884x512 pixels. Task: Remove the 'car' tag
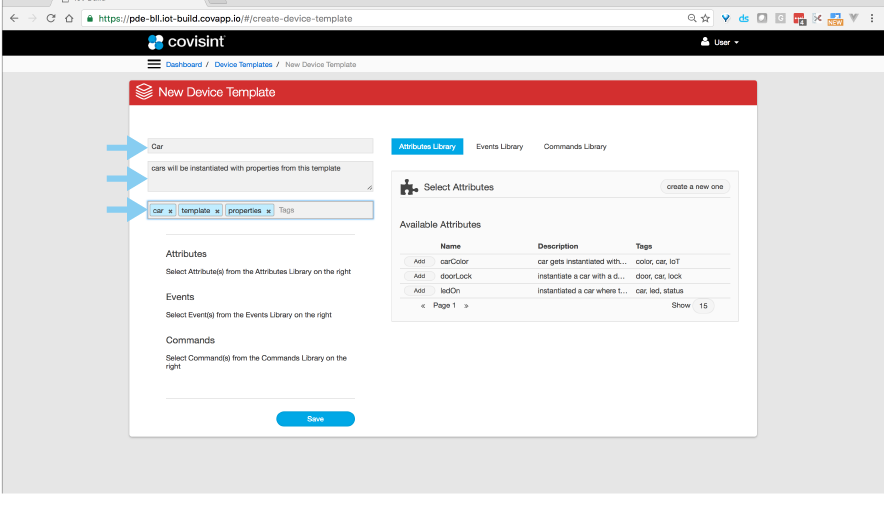click(x=171, y=211)
